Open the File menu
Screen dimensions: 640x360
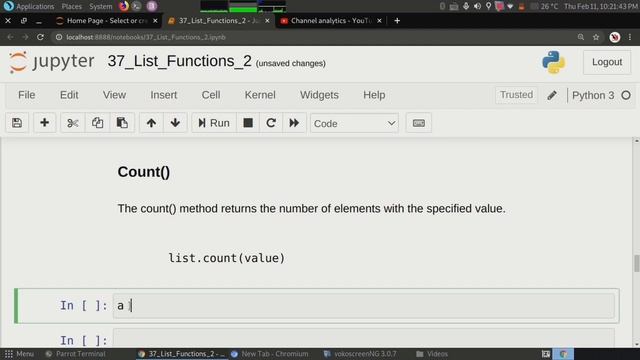coord(27,95)
